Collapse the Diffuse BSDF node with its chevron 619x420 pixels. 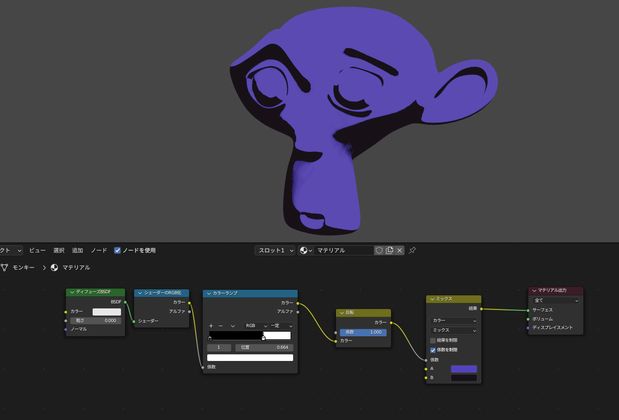[x=72, y=292]
